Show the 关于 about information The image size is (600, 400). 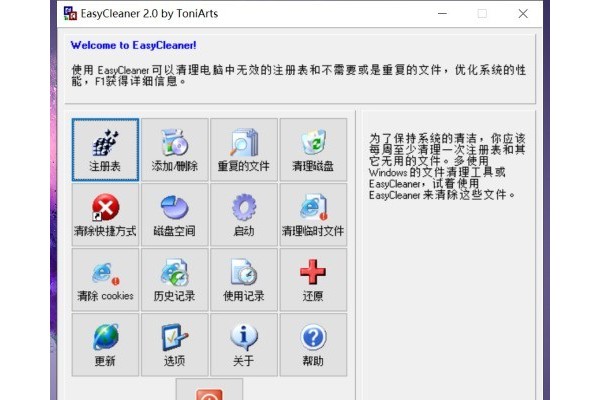pos(244,345)
